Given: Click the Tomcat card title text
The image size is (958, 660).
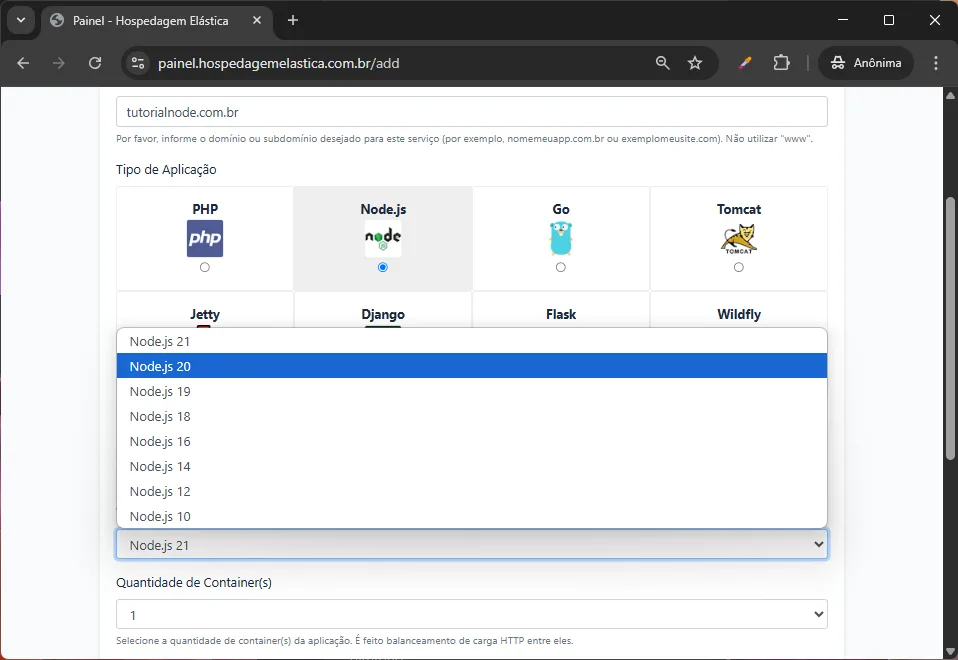Looking at the screenshot, I should coord(739,209).
